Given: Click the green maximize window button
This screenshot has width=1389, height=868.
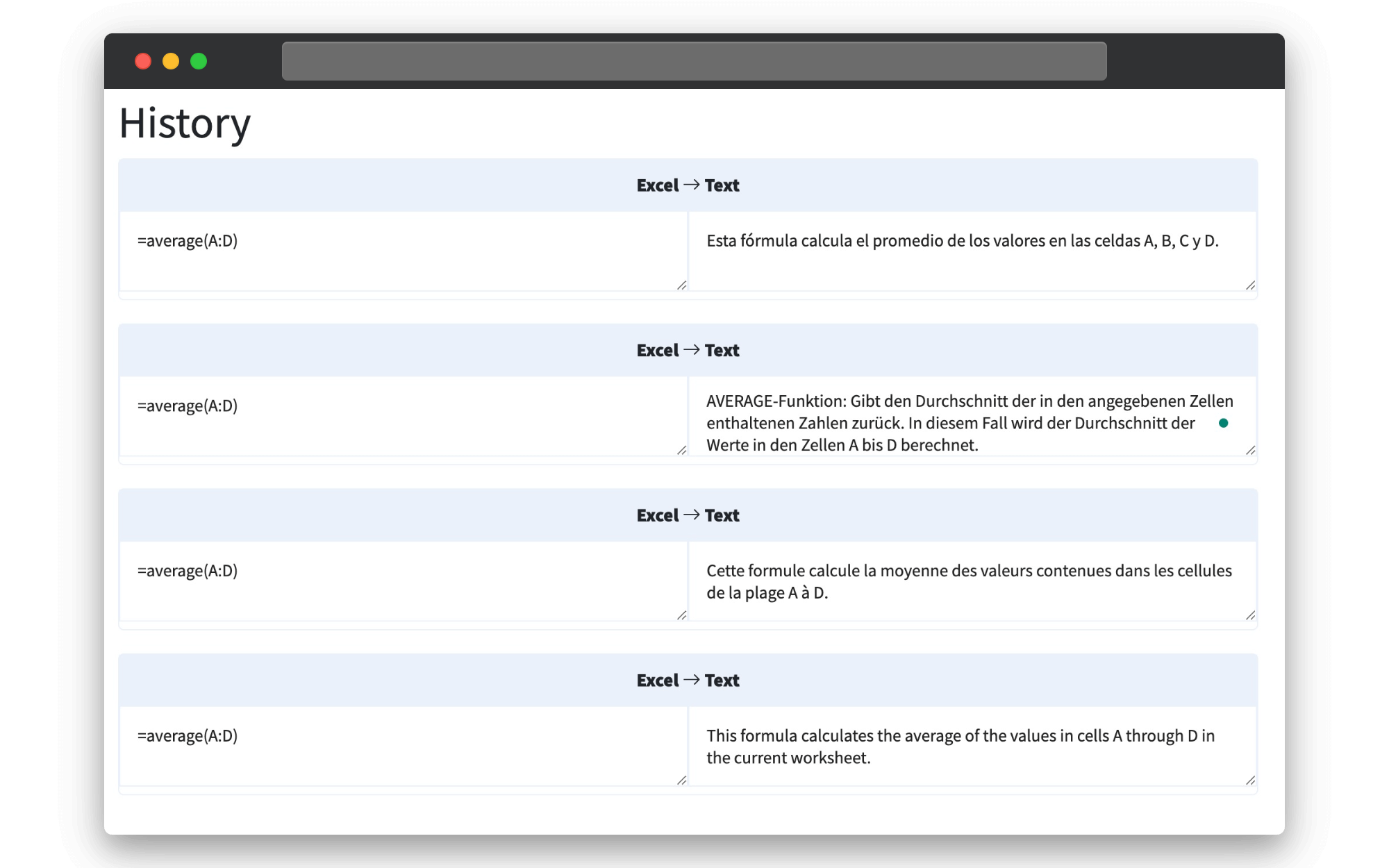Looking at the screenshot, I should tap(199, 61).
